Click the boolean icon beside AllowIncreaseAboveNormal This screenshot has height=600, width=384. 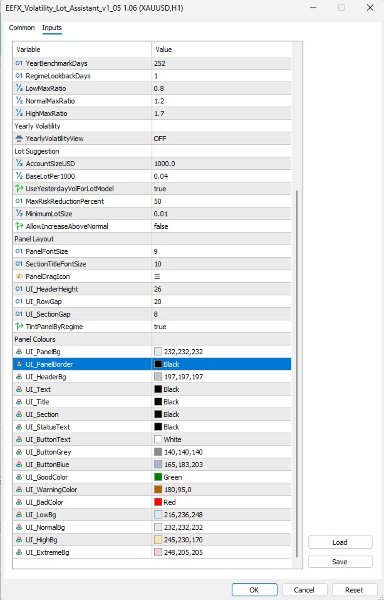click(x=19, y=226)
